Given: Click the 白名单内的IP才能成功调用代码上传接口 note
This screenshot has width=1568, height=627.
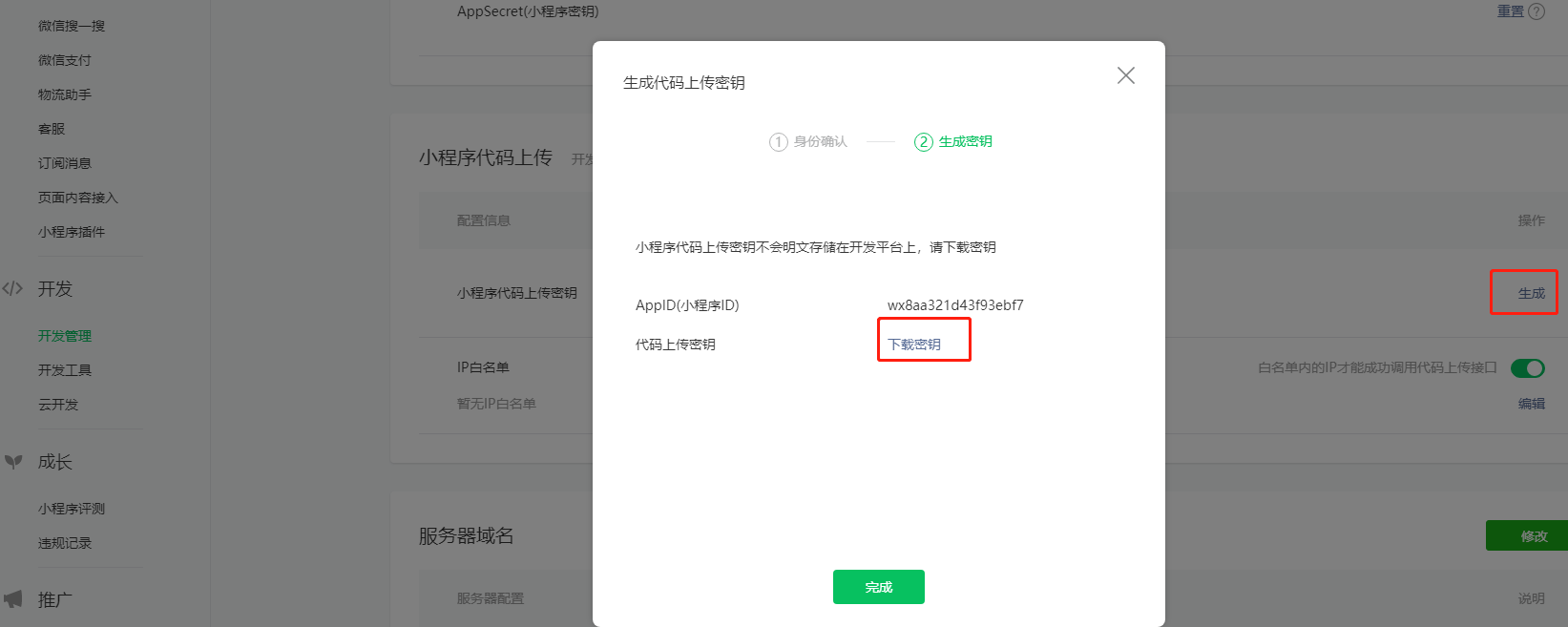Looking at the screenshot, I should 1378,367.
